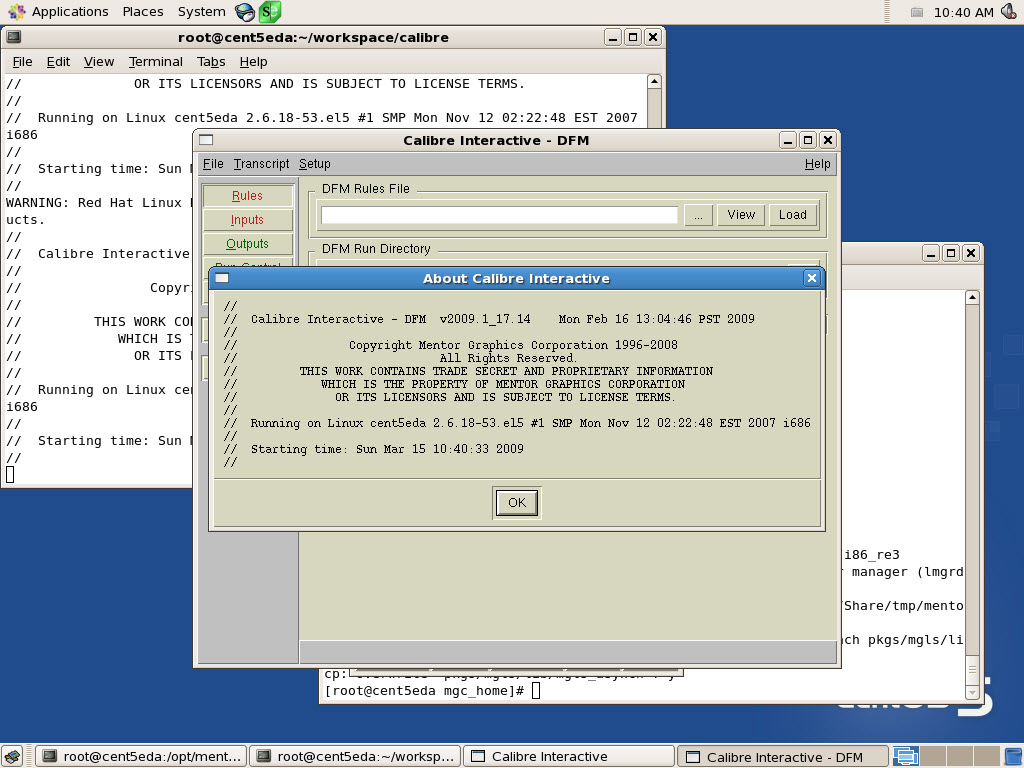Click 'Starting time: Sun Mar 15 10:40:33 2009' line
The height and width of the screenshot is (768, 1024).
[x=387, y=449]
